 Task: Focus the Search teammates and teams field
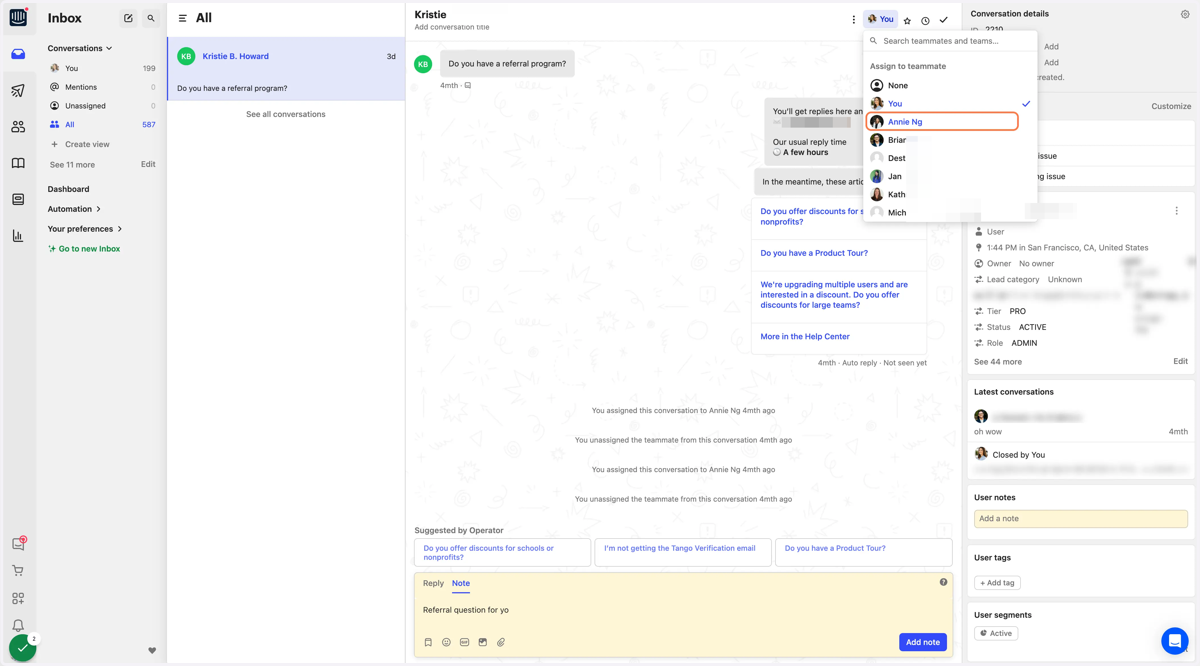950,41
